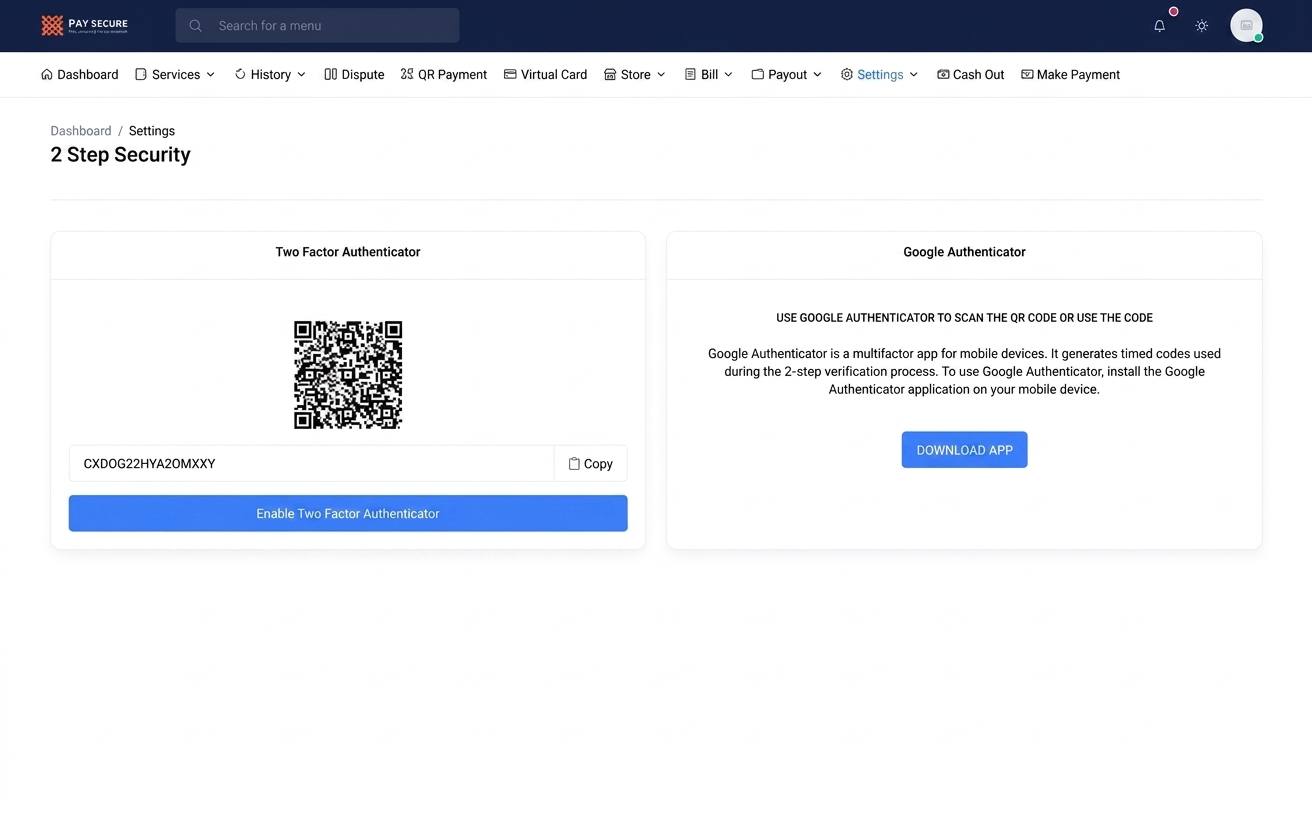1312x816 pixels.
Task: Expand the Services menu
Action: (175, 74)
